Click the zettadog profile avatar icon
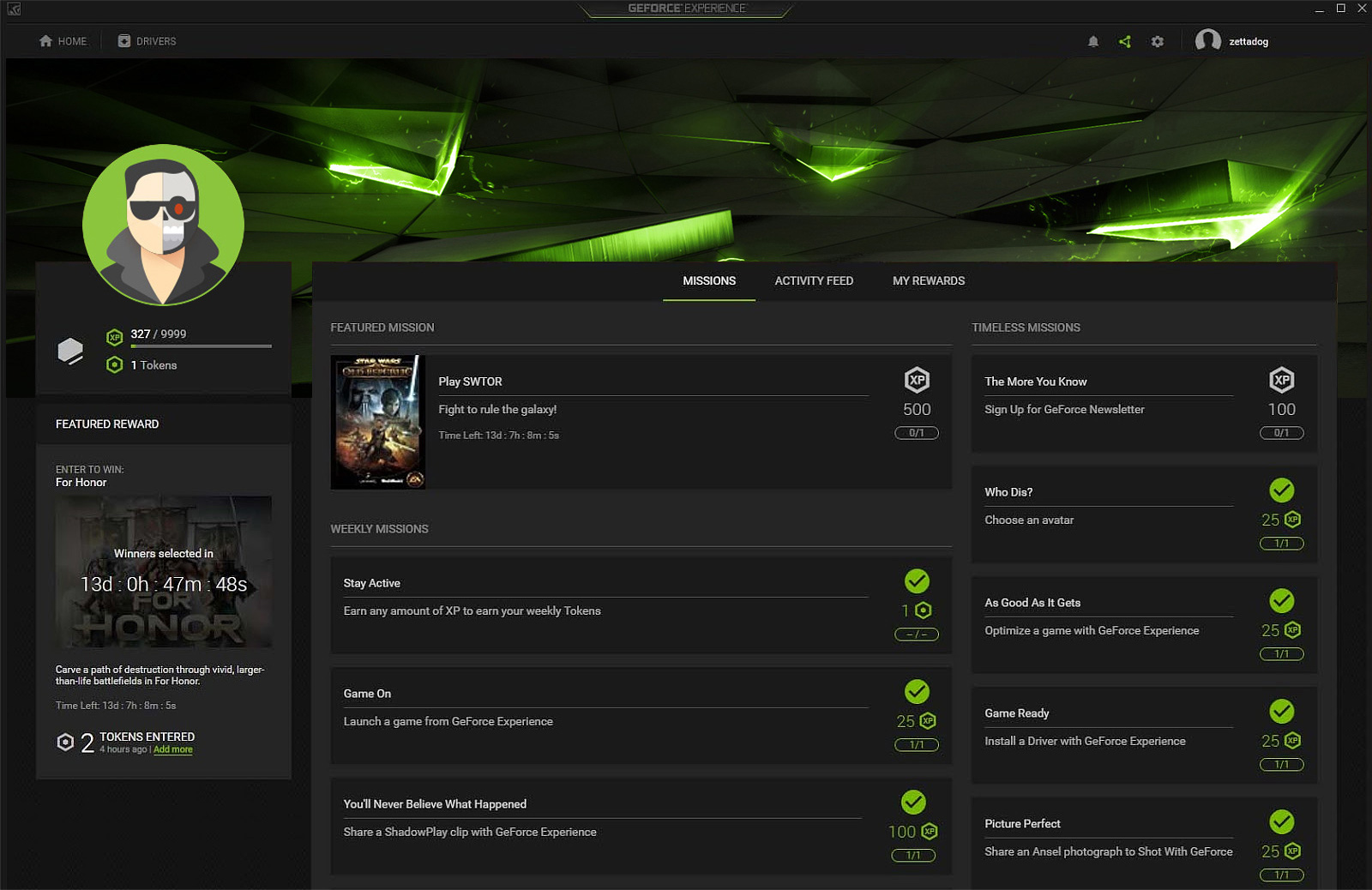The height and width of the screenshot is (890, 1372). tap(1207, 41)
